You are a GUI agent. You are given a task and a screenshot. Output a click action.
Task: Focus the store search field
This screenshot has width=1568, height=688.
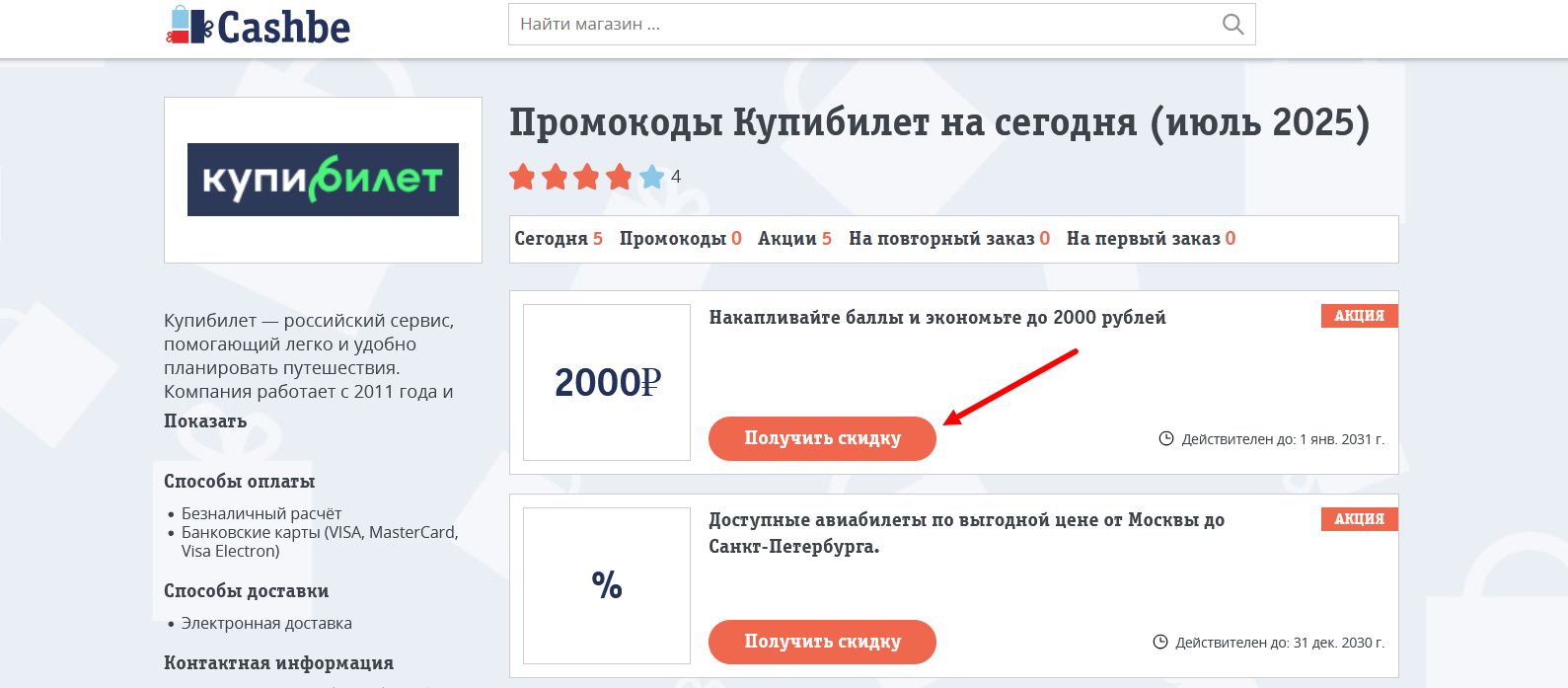click(881, 24)
